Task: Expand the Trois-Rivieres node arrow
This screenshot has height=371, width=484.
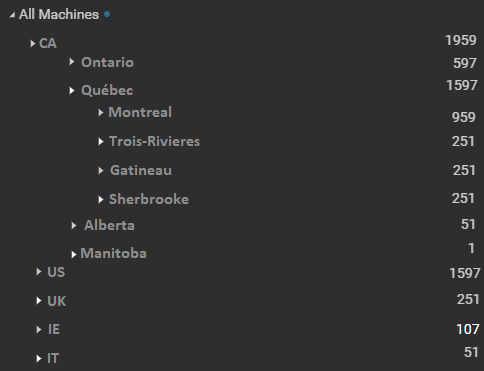Action: point(101,142)
